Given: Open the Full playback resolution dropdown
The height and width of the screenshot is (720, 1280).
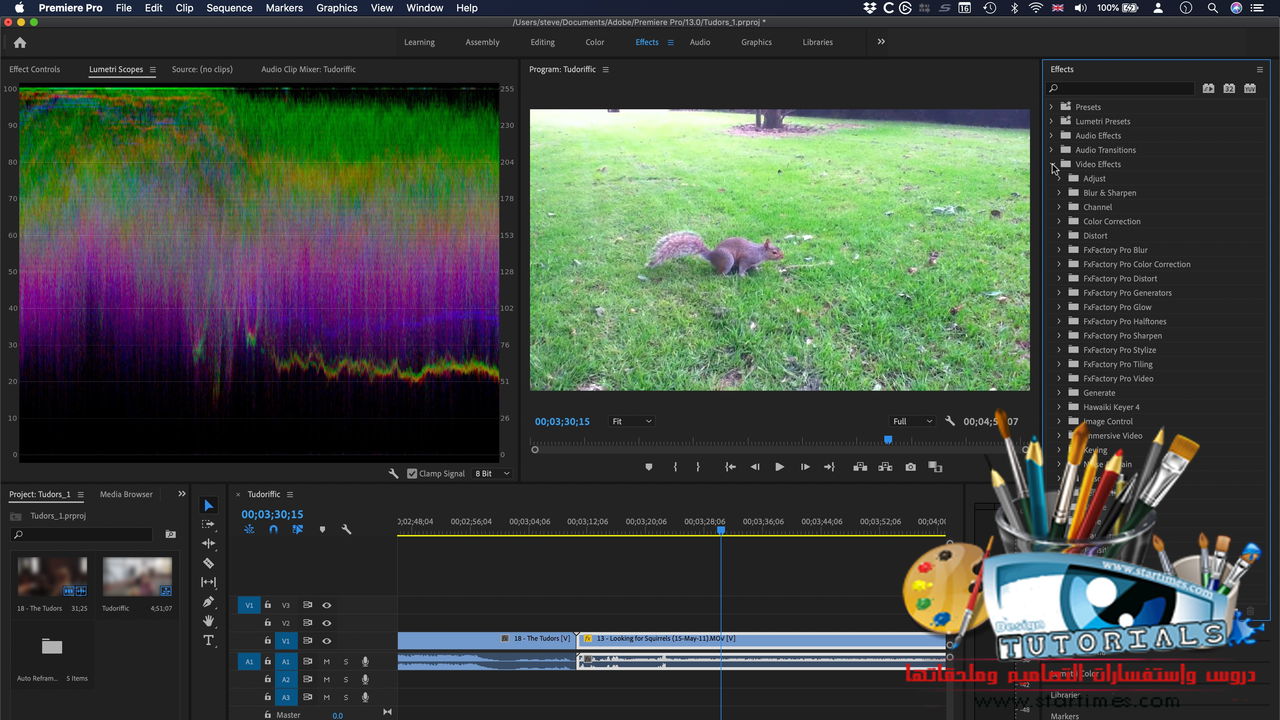Looking at the screenshot, I should (x=912, y=421).
